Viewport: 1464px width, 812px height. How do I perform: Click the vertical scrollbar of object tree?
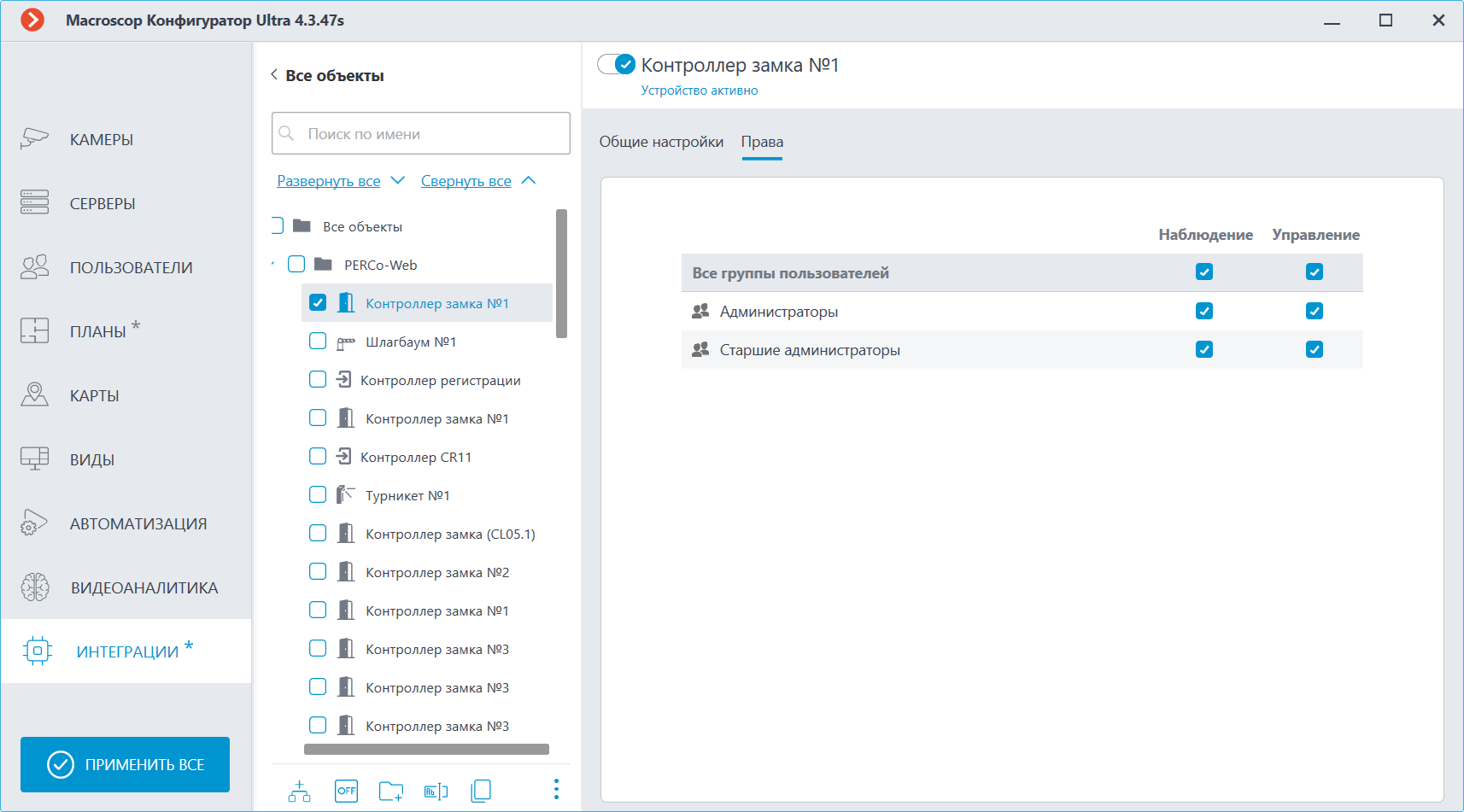(x=561, y=273)
